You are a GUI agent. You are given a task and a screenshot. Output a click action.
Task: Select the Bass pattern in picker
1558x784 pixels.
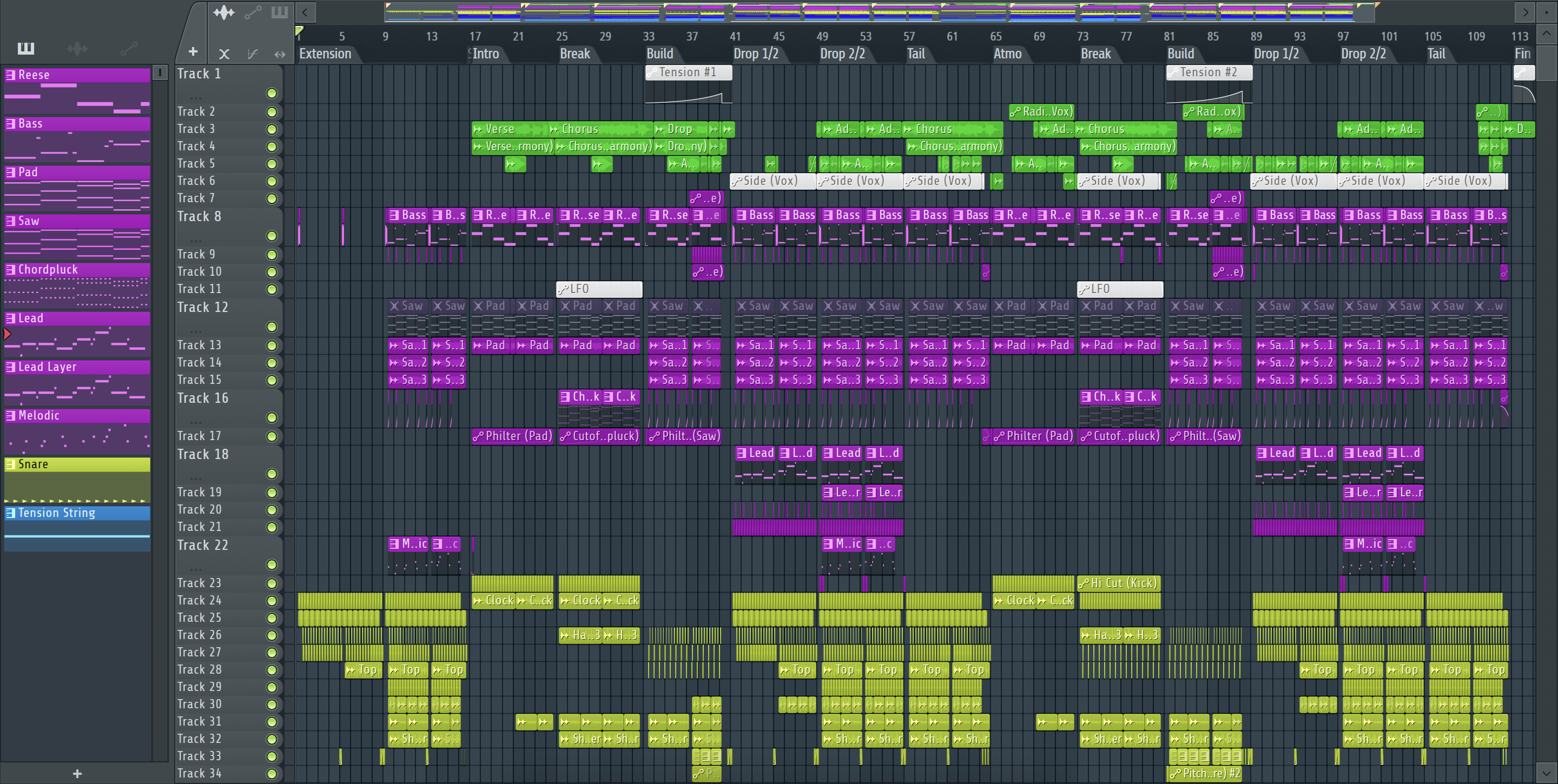pos(77,139)
